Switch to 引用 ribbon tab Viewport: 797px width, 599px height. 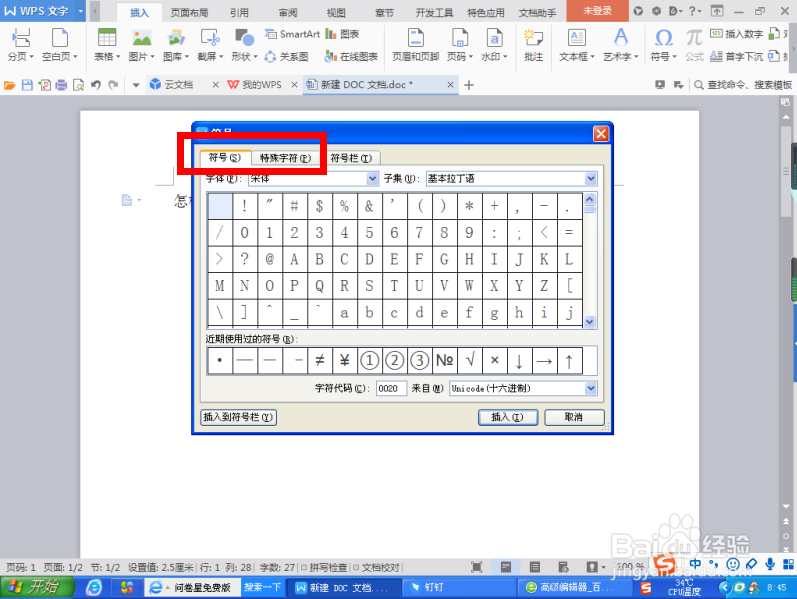tap(239, 13)
